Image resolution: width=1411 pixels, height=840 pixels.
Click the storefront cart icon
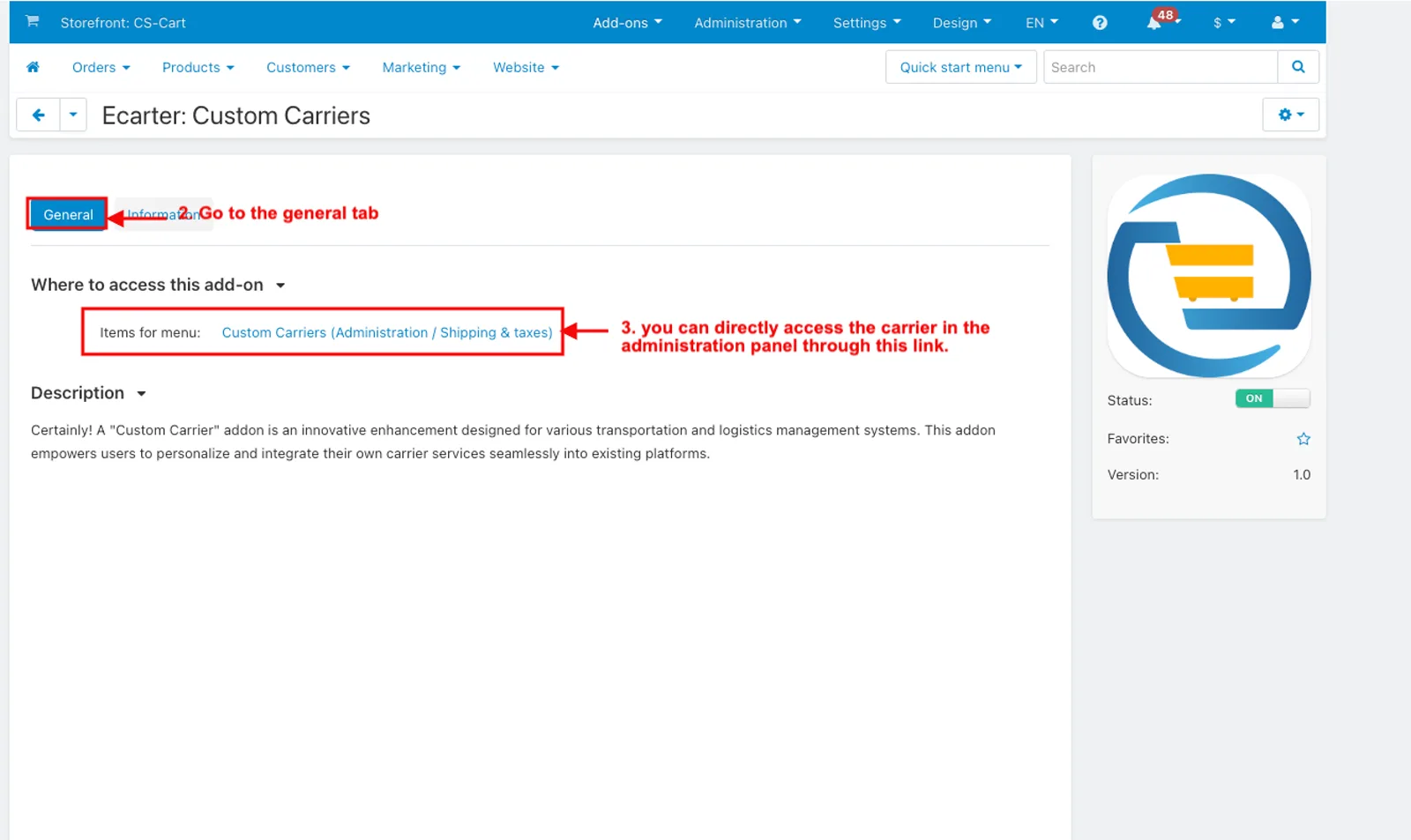click(x=33, y=22)
